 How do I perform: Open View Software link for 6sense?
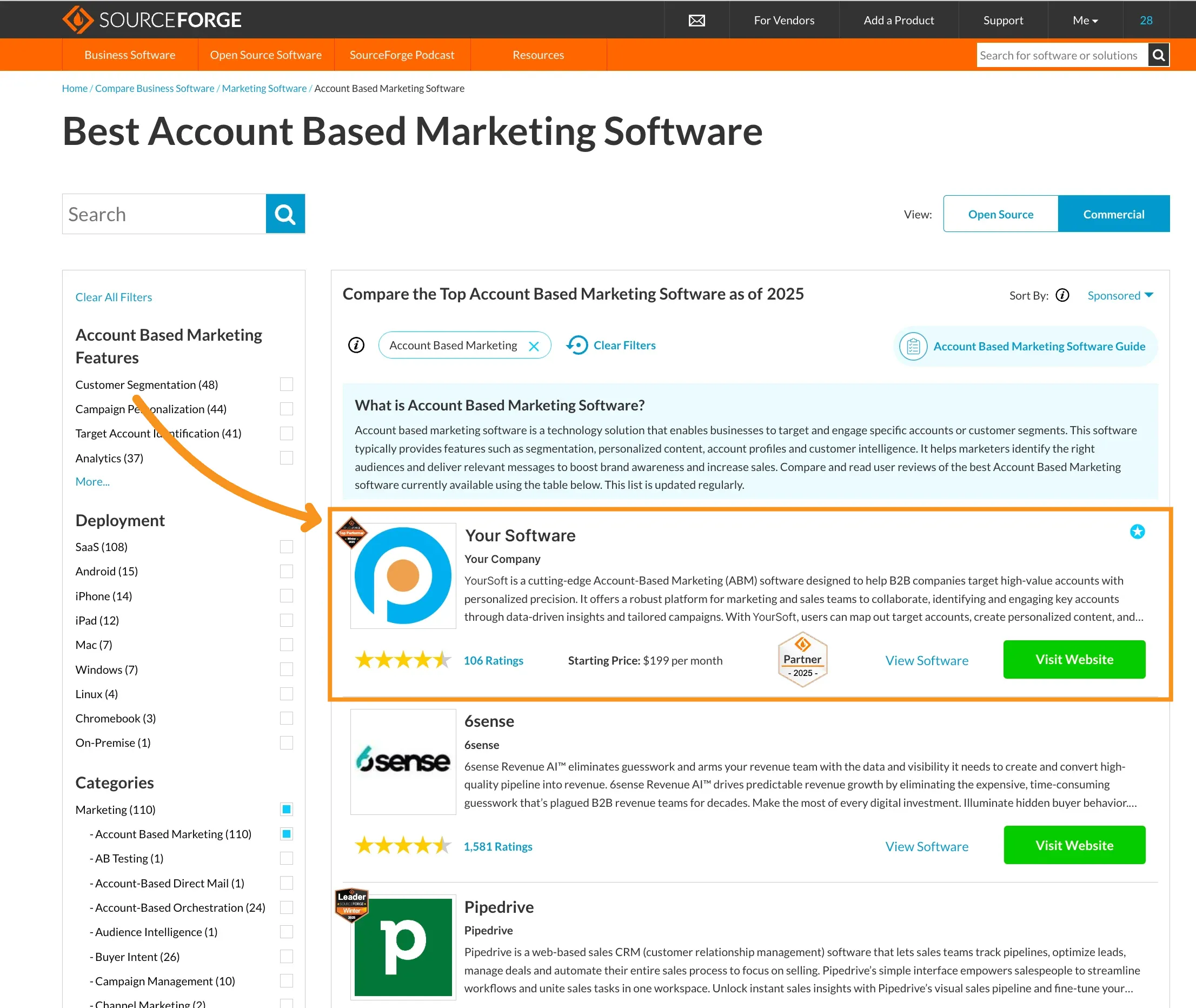[x=926, y=846]
